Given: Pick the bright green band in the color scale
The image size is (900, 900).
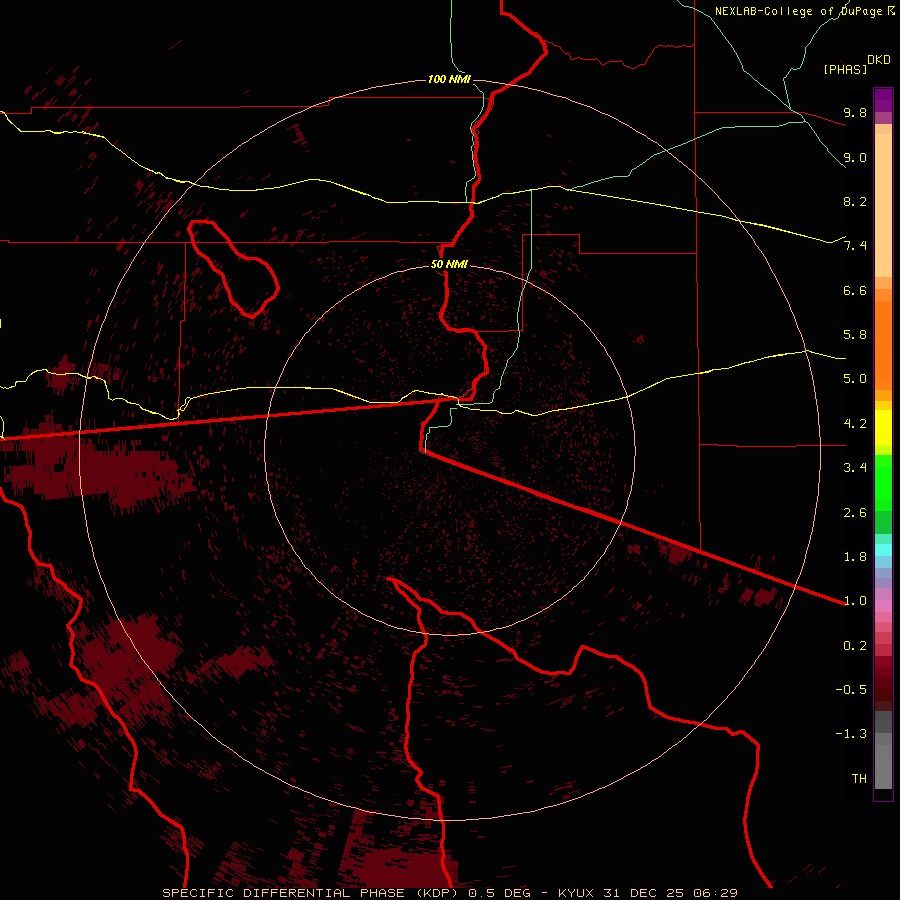Looking at the screenshot, I should click(883, 482).
